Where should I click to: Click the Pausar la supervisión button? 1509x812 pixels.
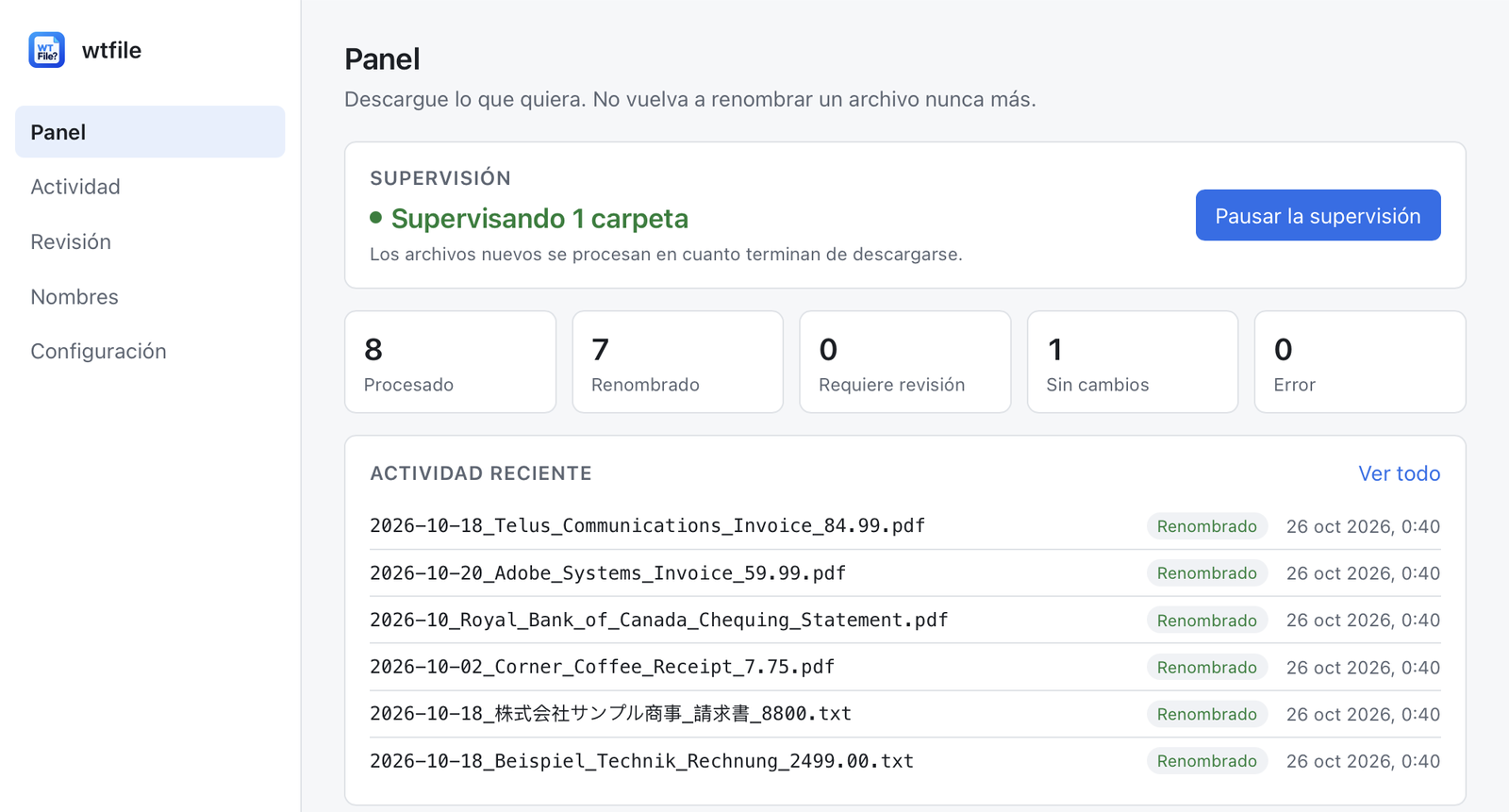point(1318,215)
